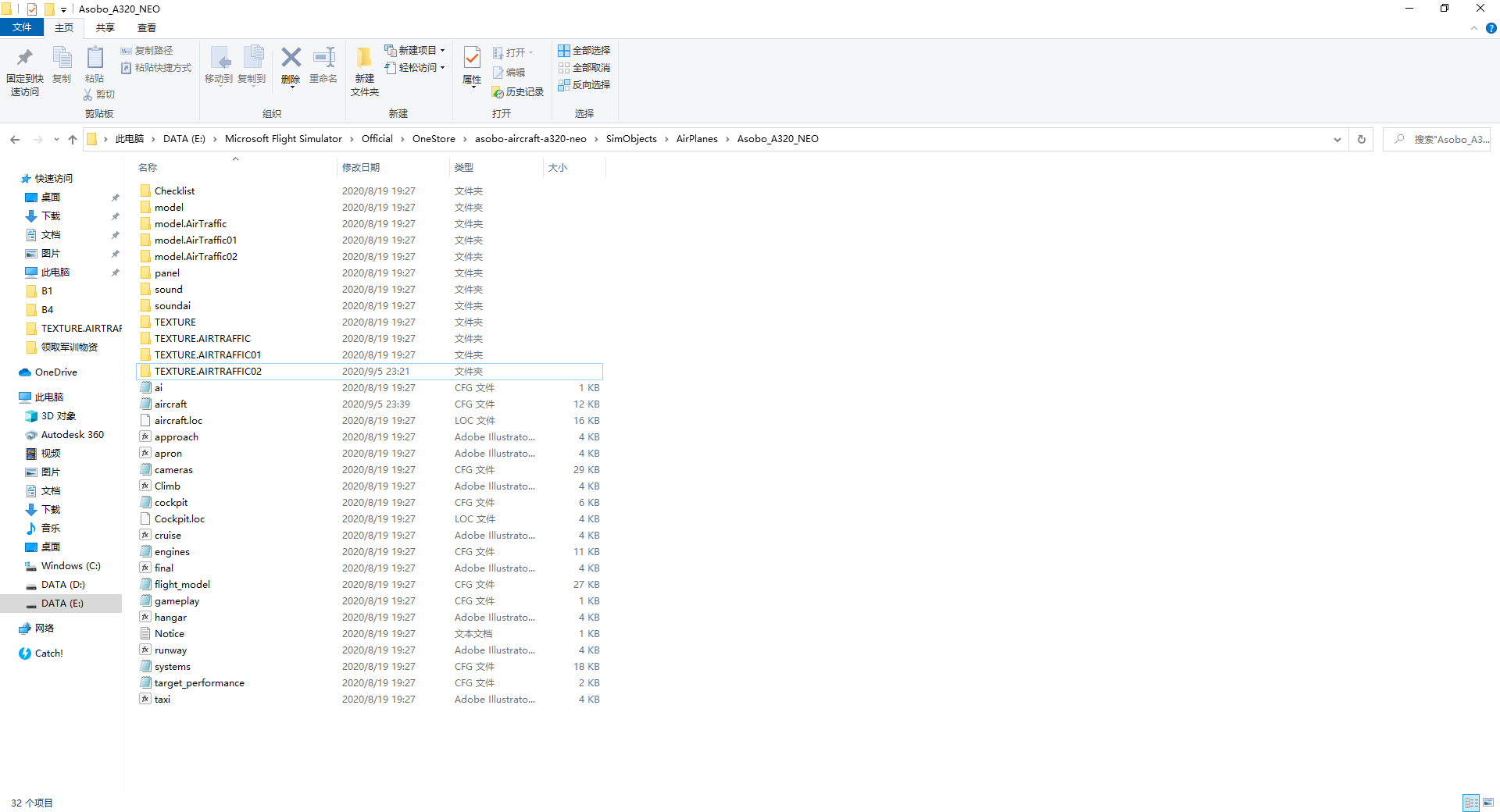Click Select None button
Viewport: 1500px width, 812px height.
coord(584,68)
